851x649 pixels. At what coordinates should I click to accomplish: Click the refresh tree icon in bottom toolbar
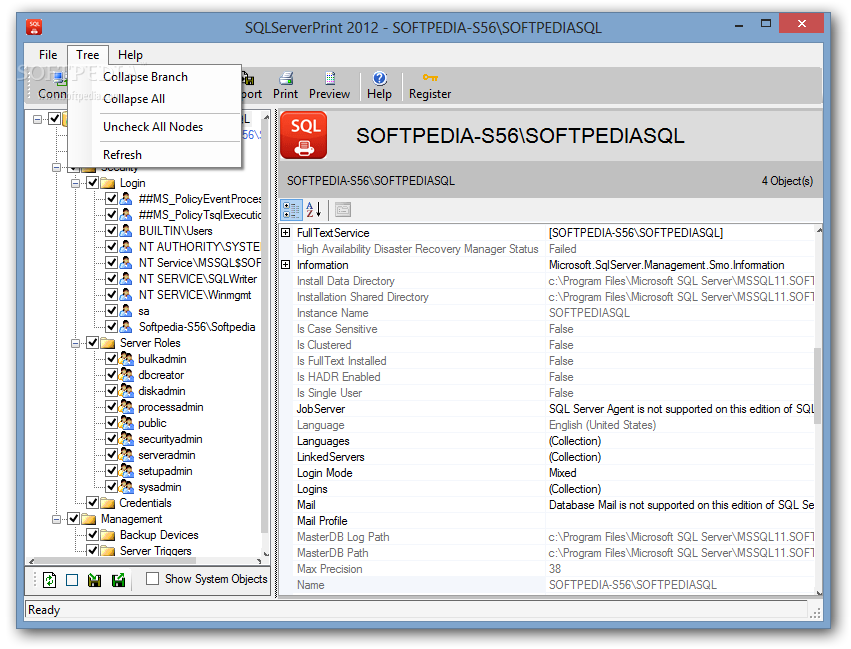point(49,580)
